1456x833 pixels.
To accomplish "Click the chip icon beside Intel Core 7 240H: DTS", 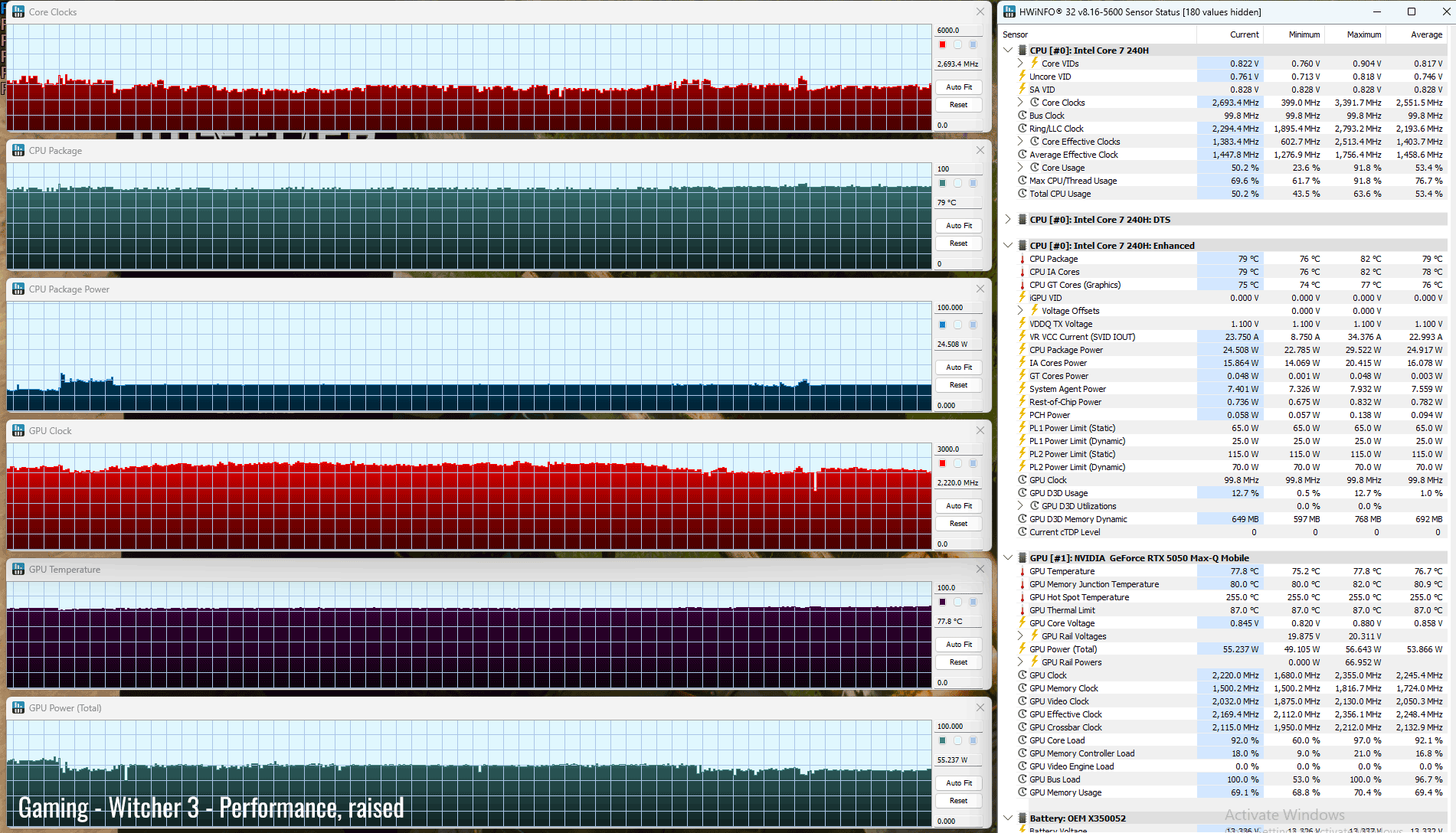I will [1022, 220].
